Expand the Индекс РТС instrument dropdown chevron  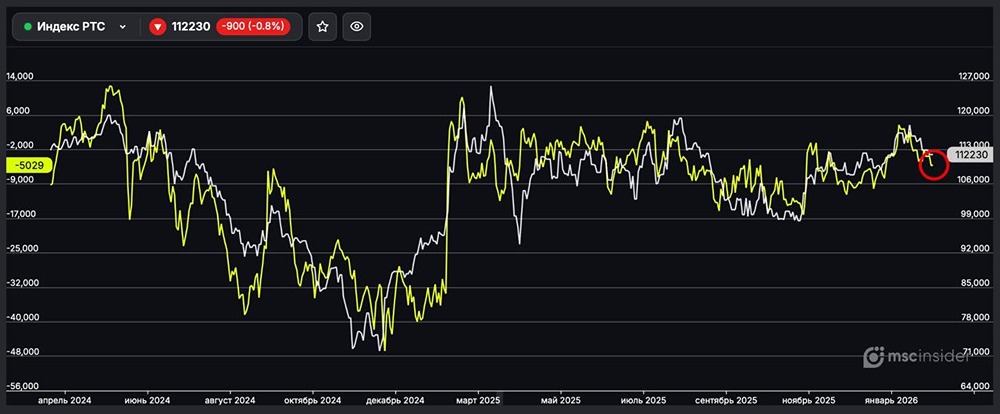123,27
